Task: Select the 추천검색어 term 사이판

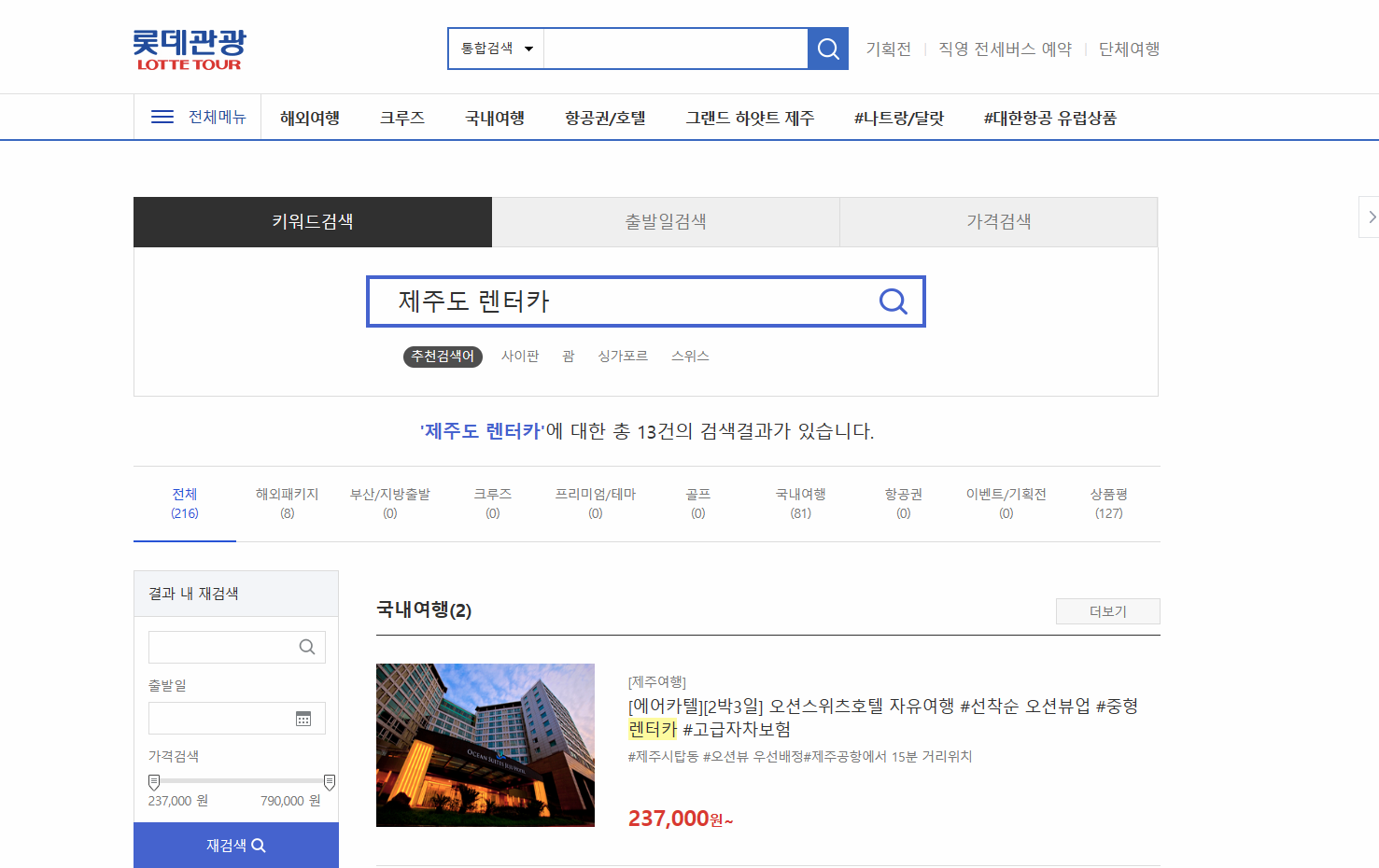Action: [x=520, y=356]
